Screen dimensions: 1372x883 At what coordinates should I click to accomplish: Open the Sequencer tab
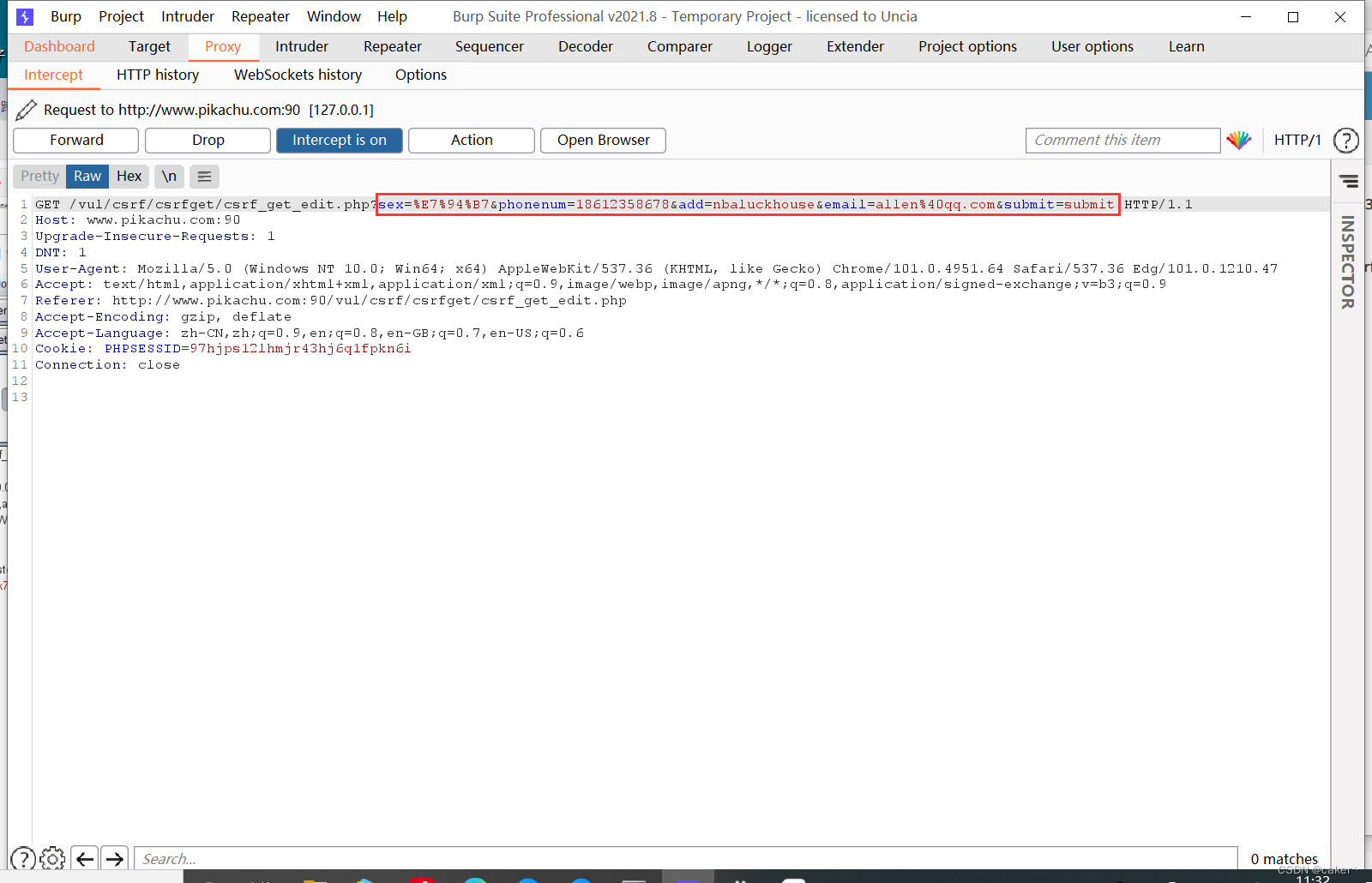(x=490, y=47)
